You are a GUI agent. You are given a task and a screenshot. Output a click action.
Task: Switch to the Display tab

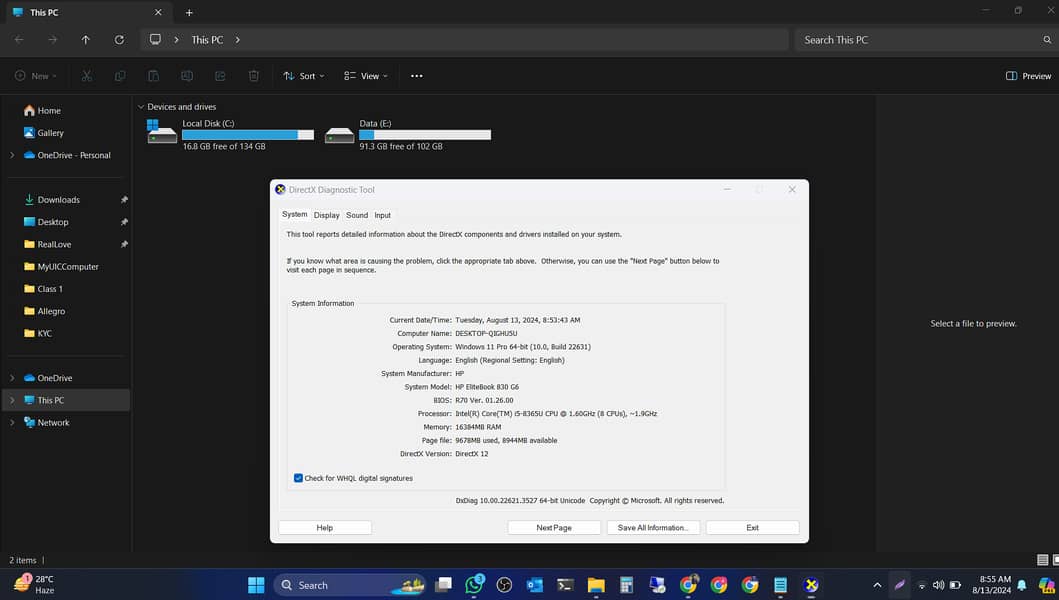[326, 215]
